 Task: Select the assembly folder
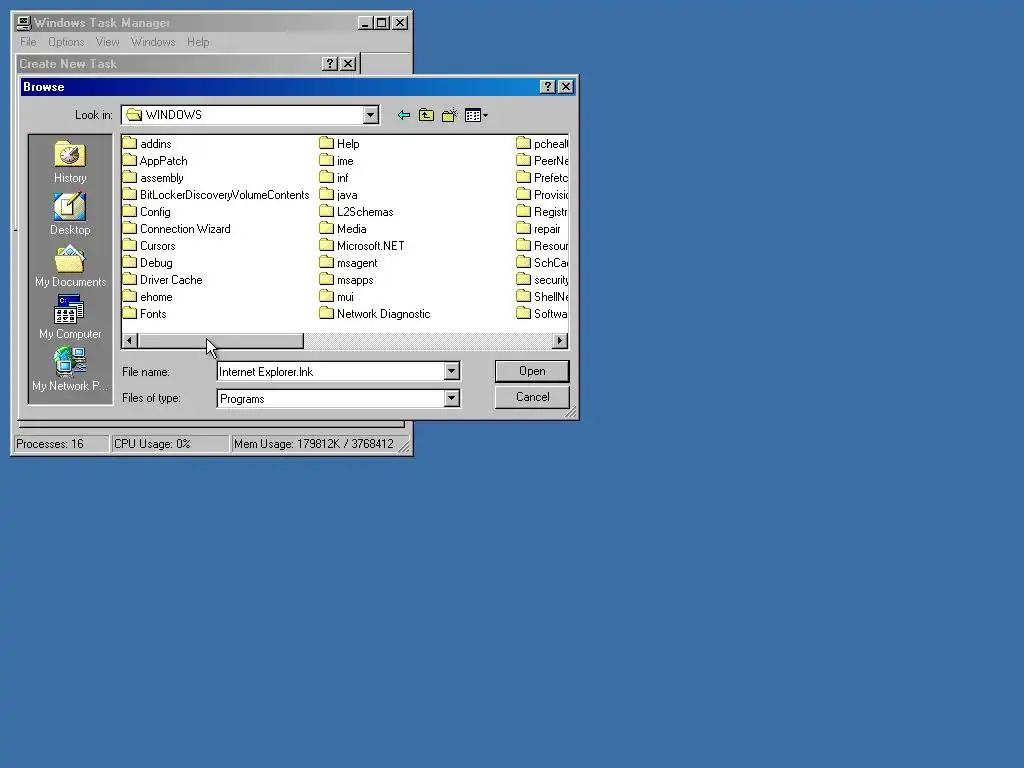(153, 178)
